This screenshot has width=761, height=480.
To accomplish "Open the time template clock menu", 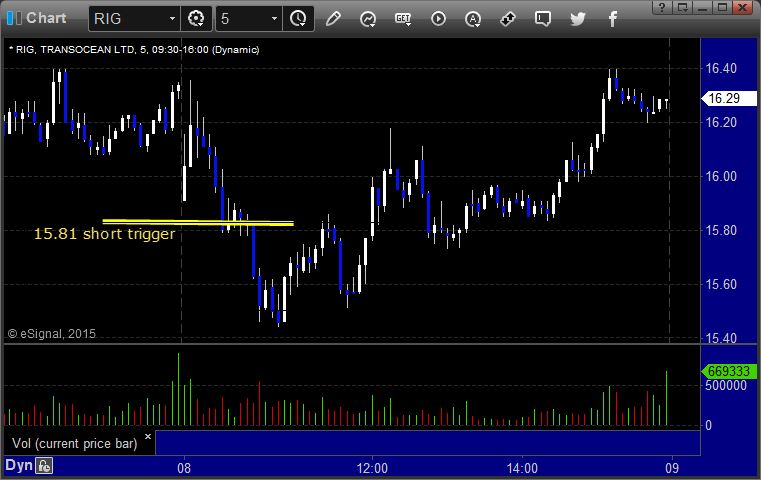I will [x=298, y=19].
